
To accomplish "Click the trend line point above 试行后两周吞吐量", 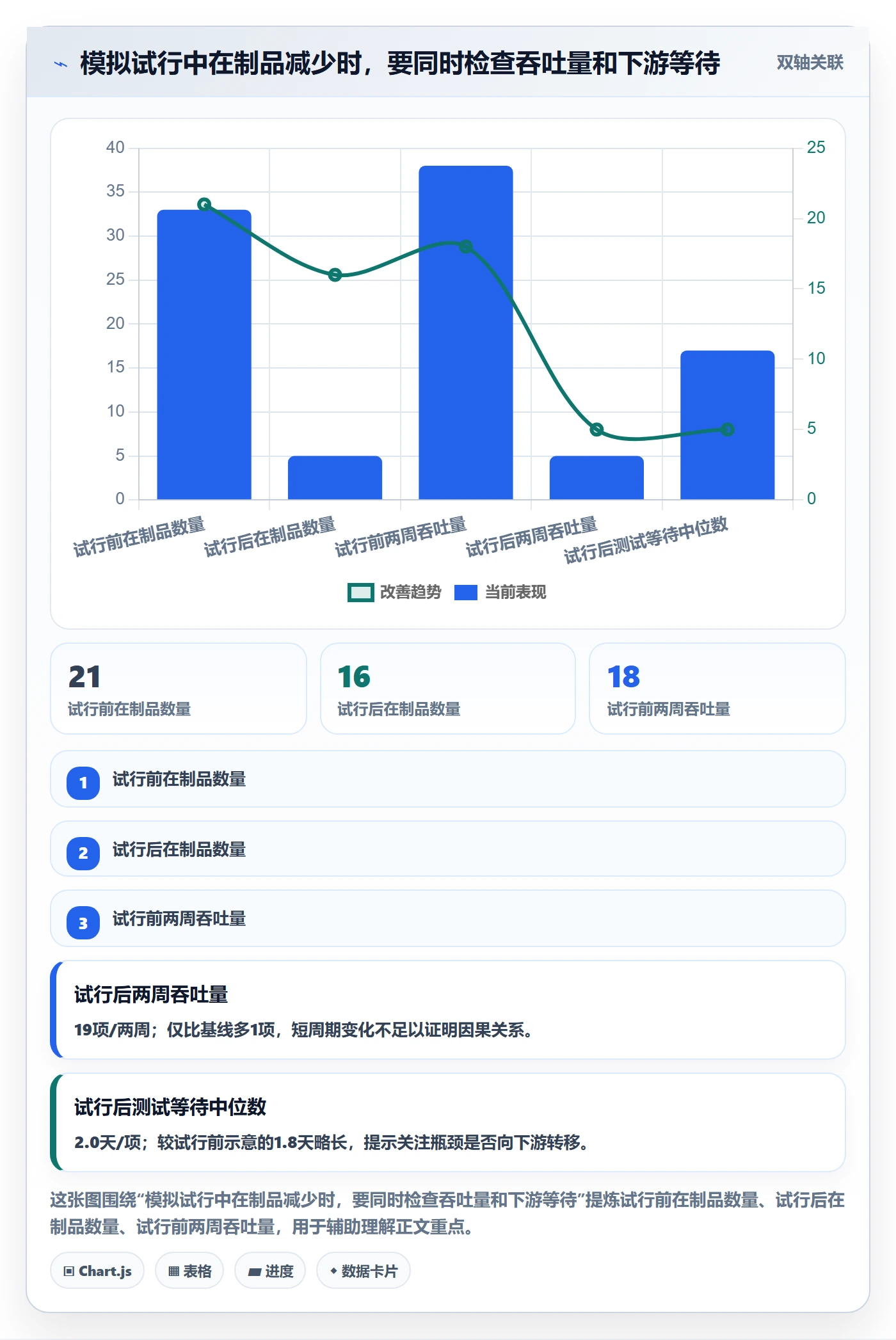I will pos(596,429).
